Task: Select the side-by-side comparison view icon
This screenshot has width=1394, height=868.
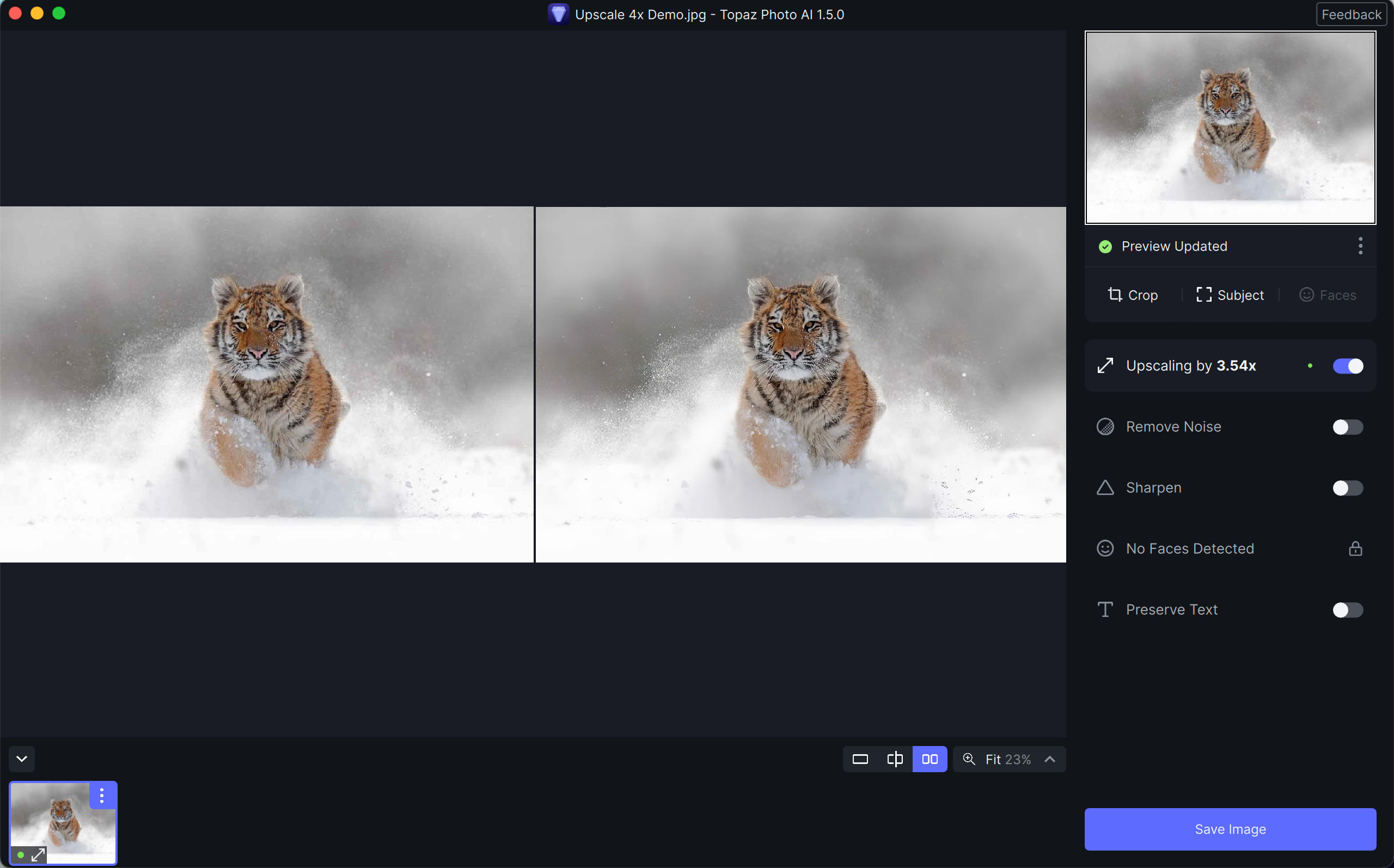Action: coord(930,759)
